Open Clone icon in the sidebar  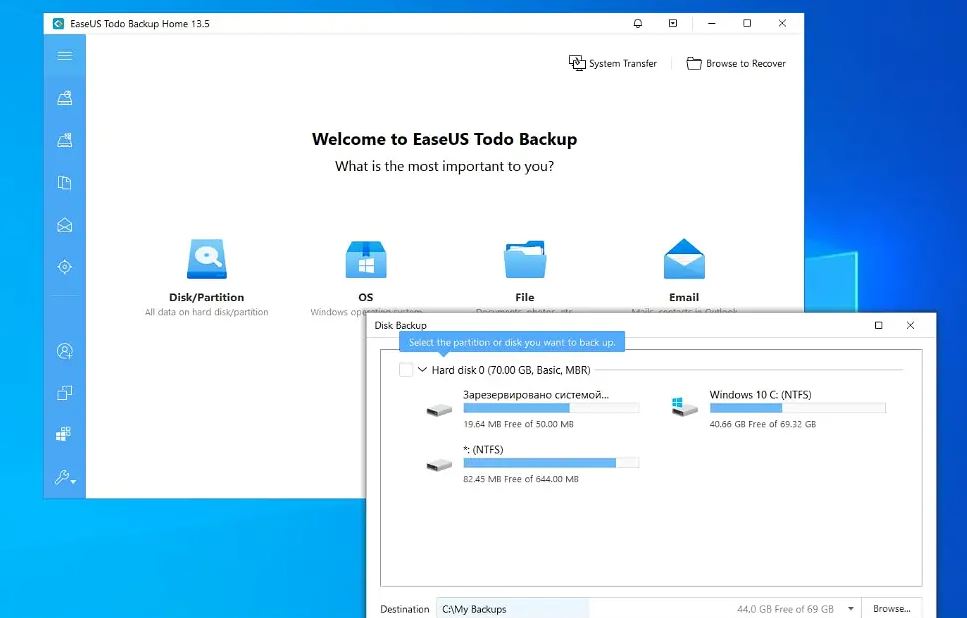[65, 393]
